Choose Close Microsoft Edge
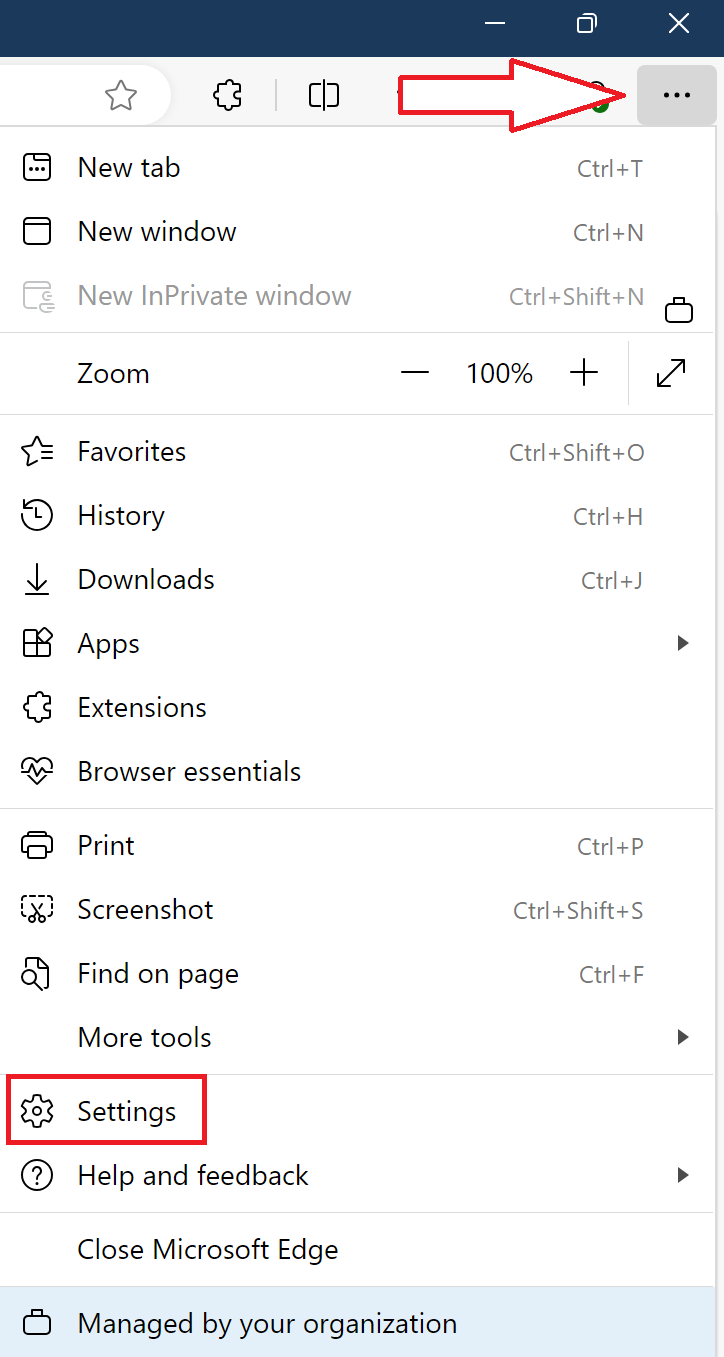724x1357 pixels. 208,1250
